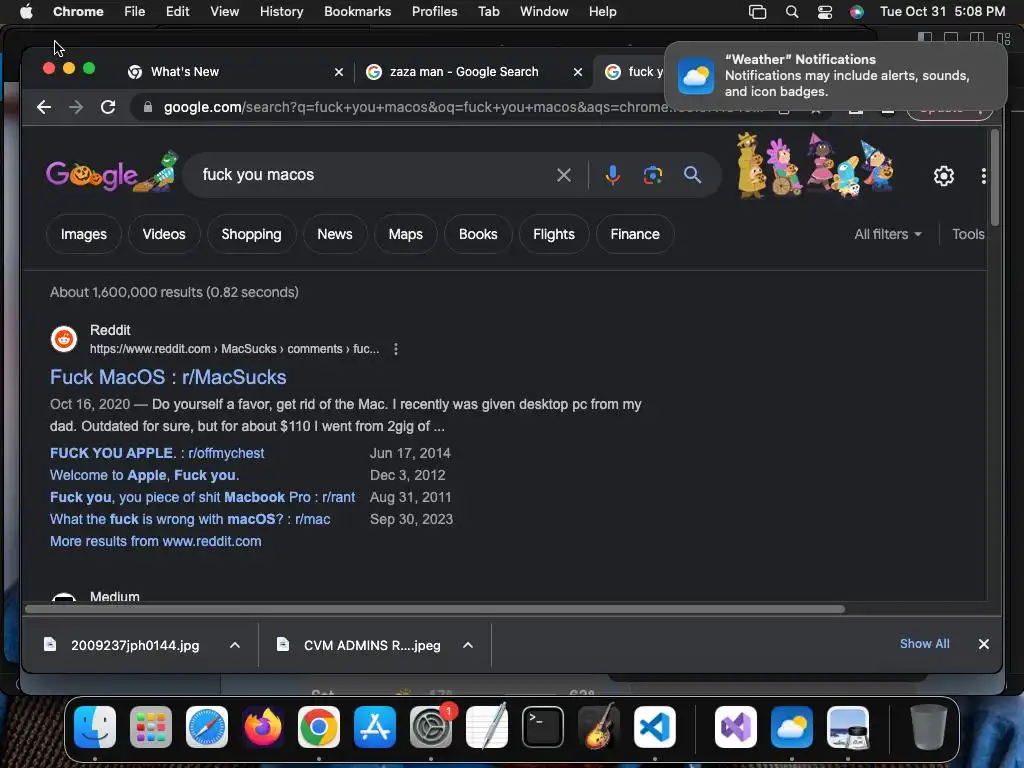The height and width of the screenshot is (768, 1024).
Task: Filter results by Shopping
Action: pyautogui.click(x=251, y=234)
